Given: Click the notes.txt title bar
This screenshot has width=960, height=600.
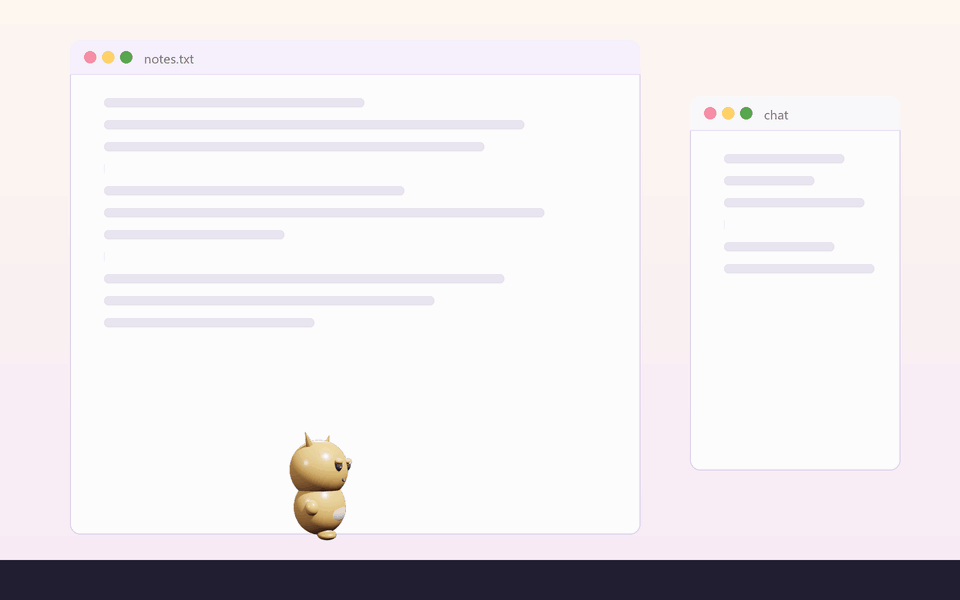Looking at the screenshot, I should [x=355, y=58].
